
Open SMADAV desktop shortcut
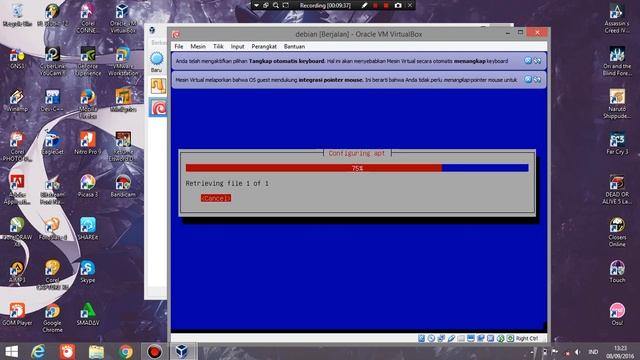88,315
